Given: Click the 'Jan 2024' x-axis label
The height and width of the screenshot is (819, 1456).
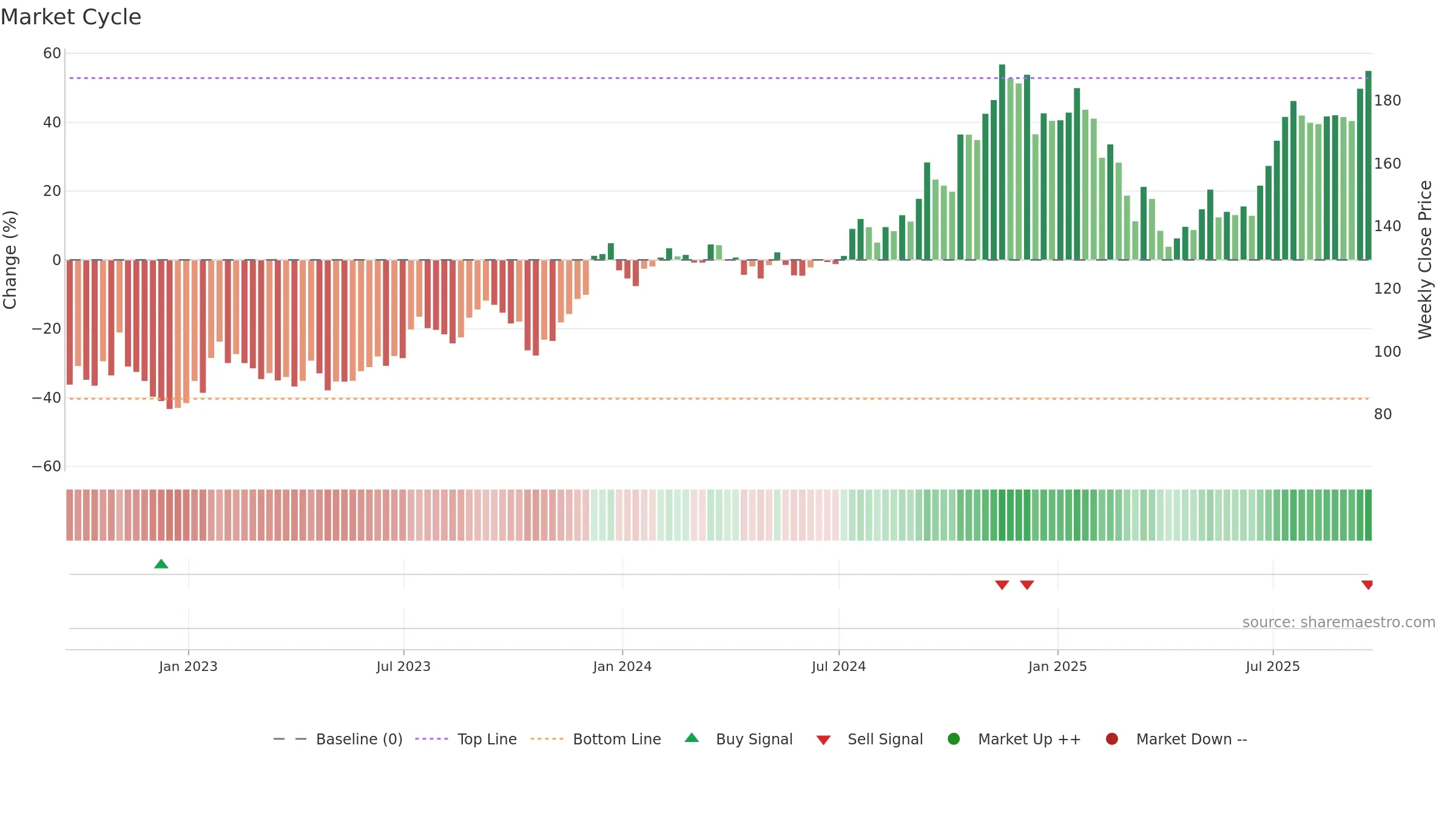Looking at the screenshot, I should [x=622, y=667].
